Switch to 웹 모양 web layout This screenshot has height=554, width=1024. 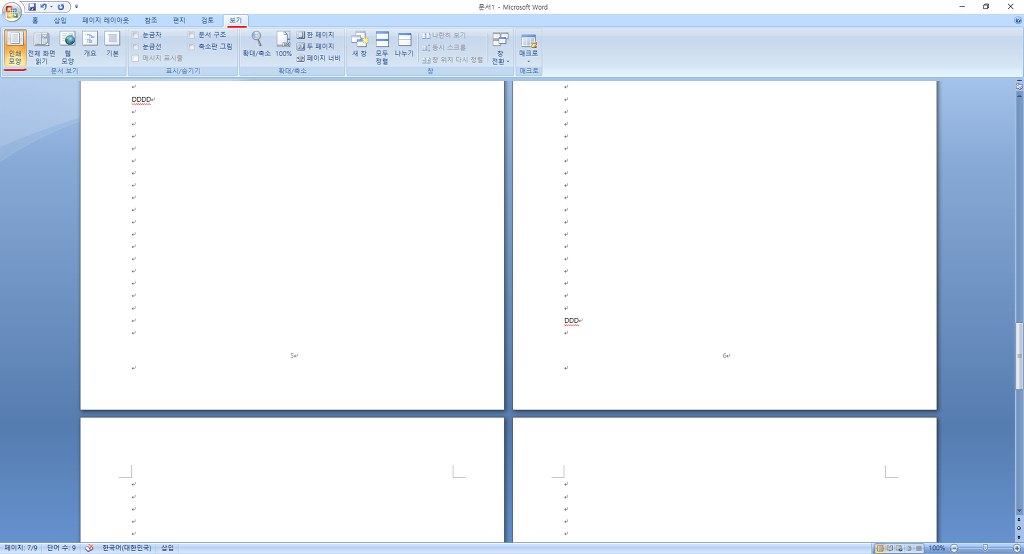tap(68, 48)
